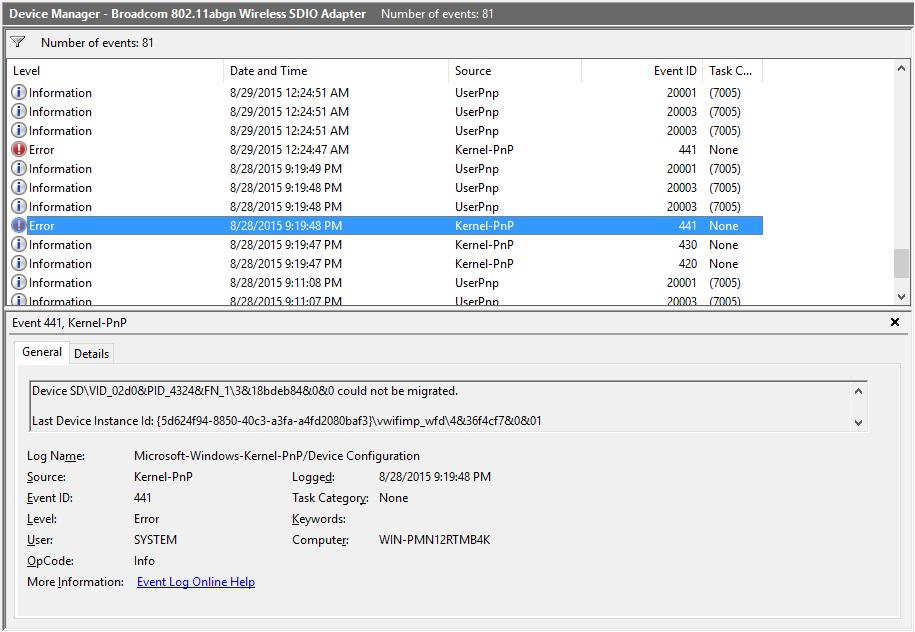Click the highlighted Error 441 row

coord(385,225)
